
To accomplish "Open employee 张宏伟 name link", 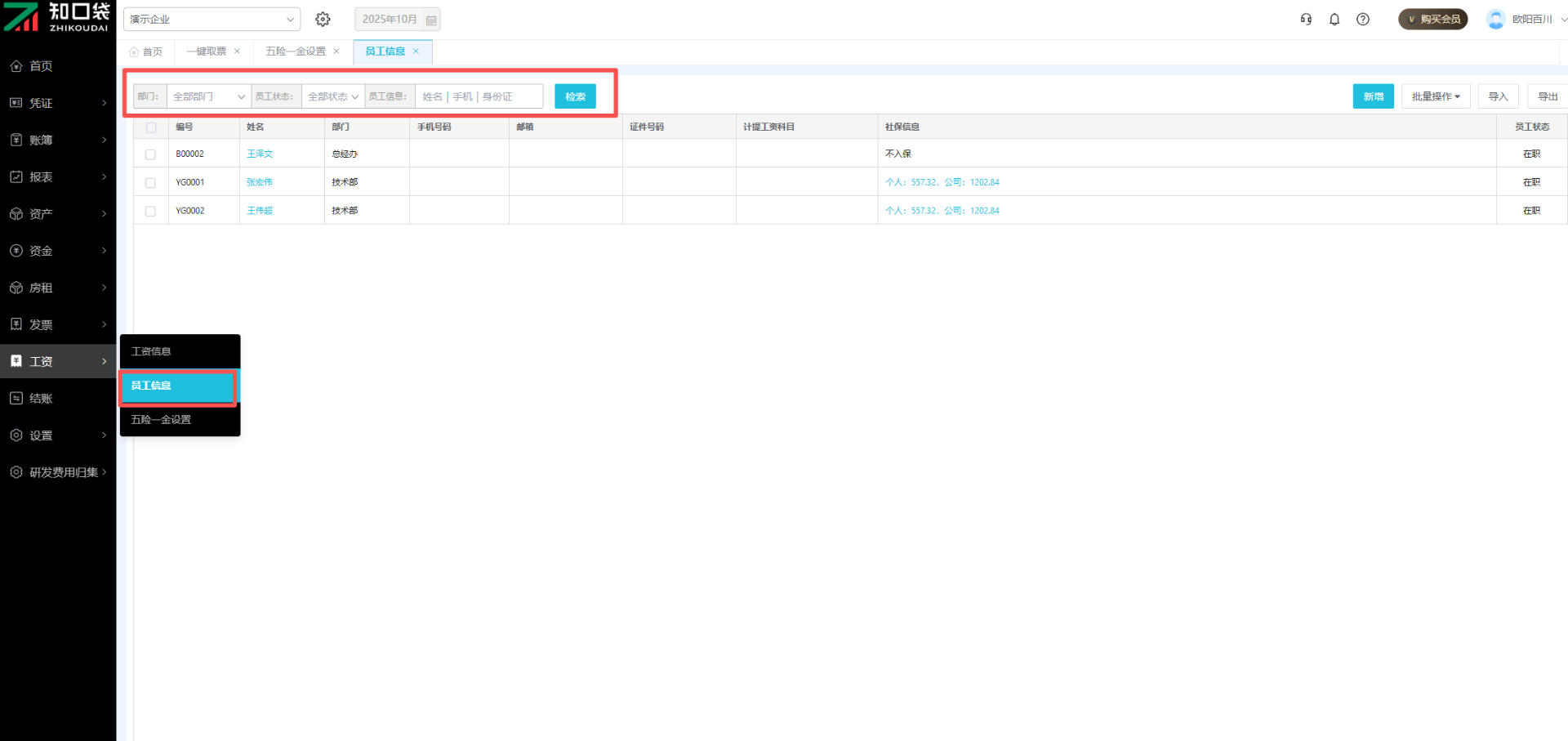I will click(260, 182).
